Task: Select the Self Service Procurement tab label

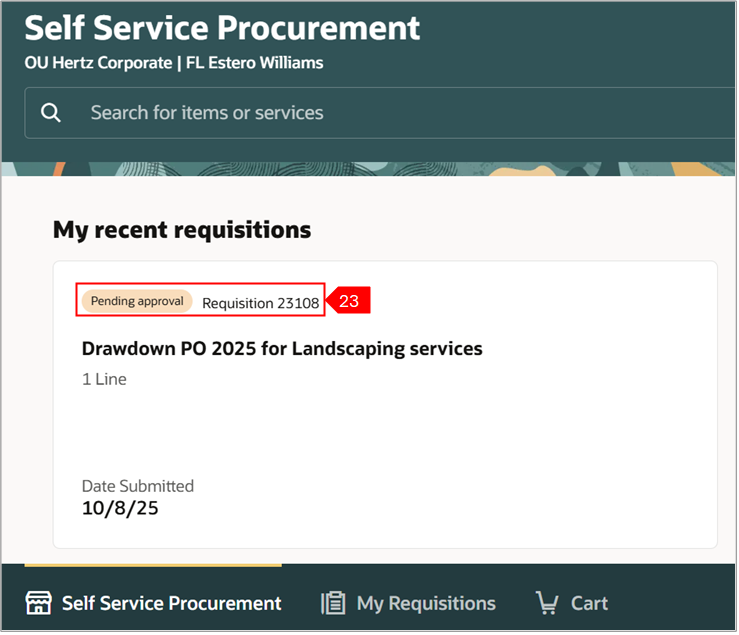Action: (172, 603)
